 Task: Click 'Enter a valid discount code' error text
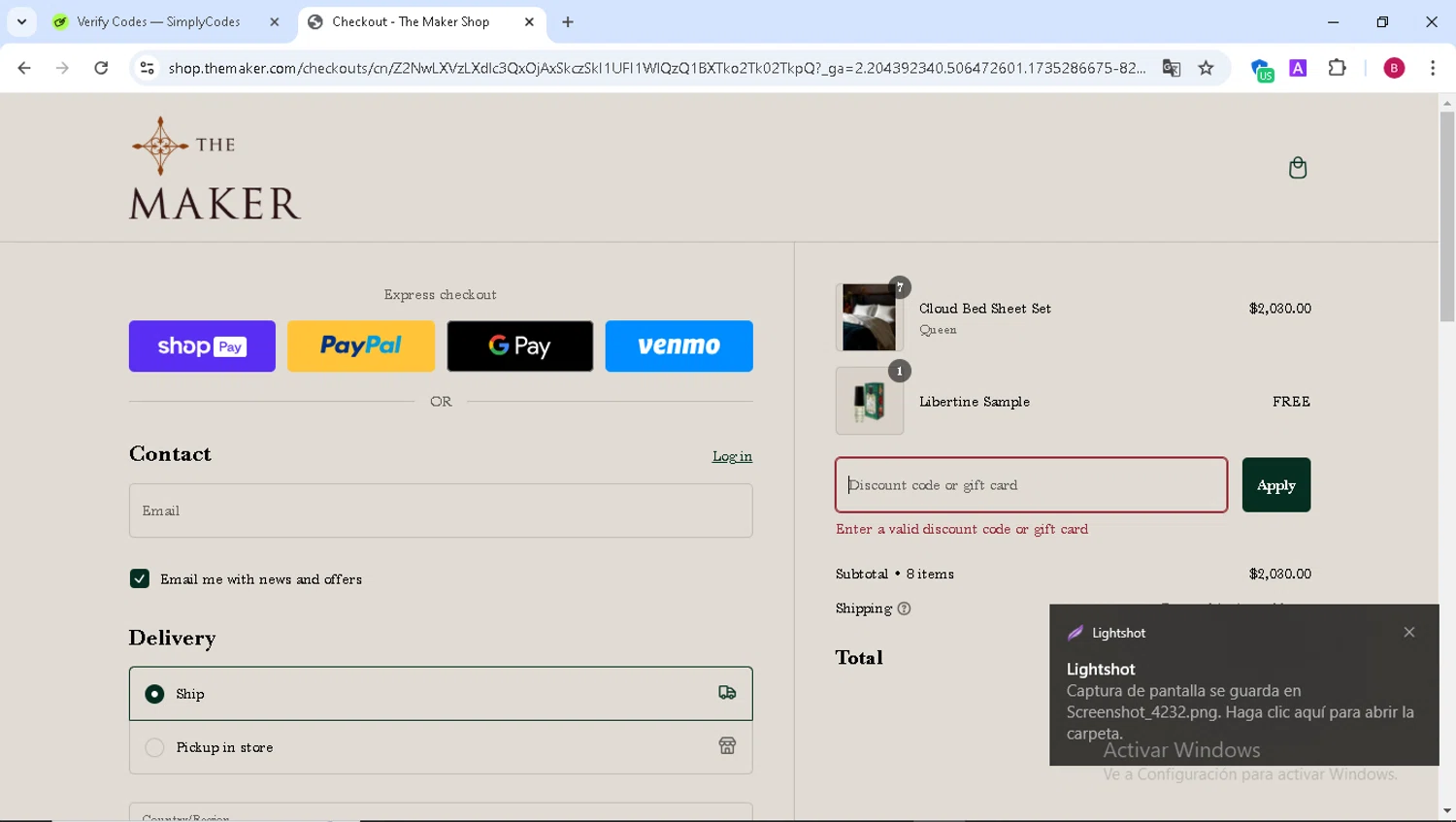(961, 529)
